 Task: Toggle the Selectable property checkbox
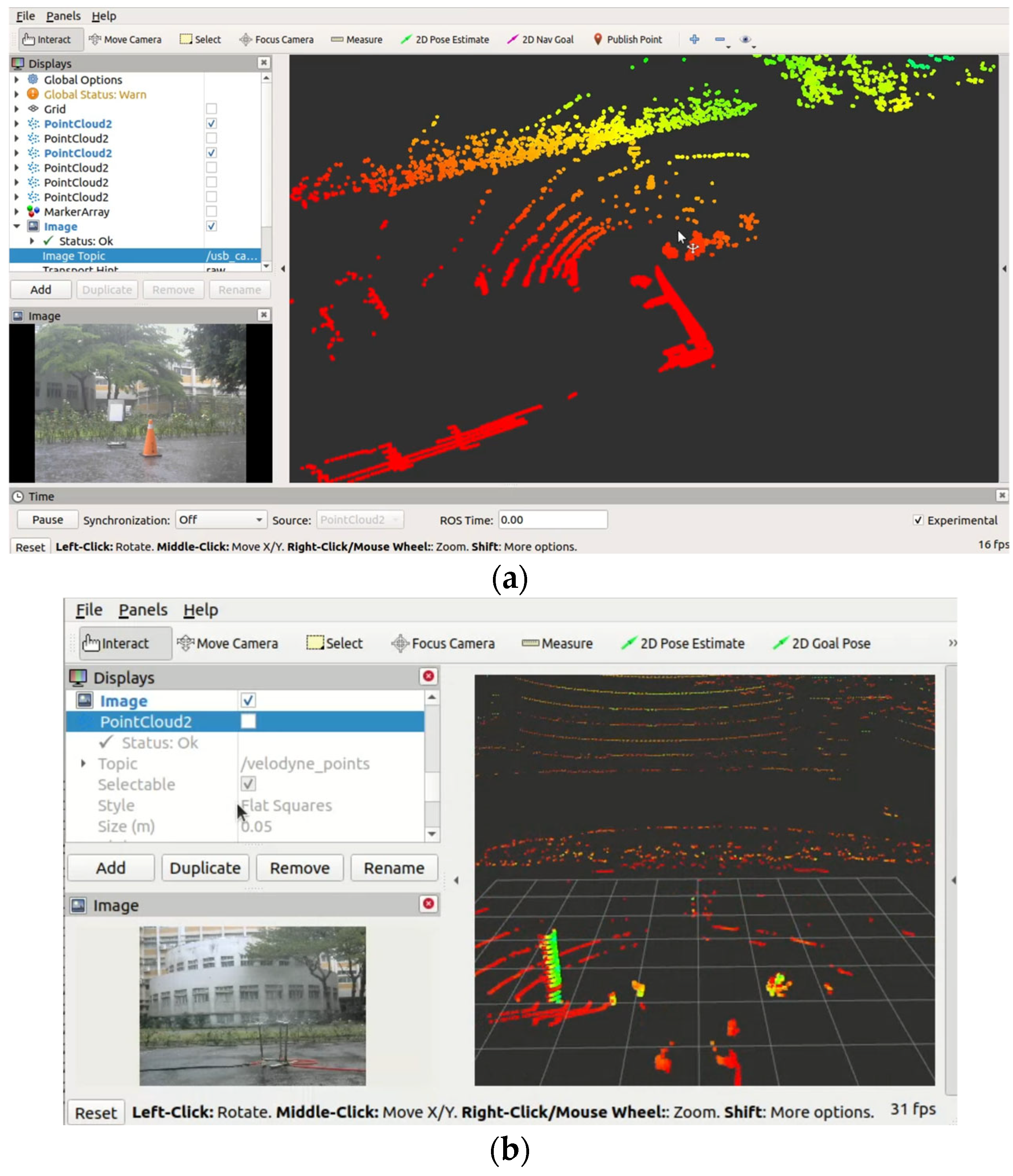click(x=248, y=784)
